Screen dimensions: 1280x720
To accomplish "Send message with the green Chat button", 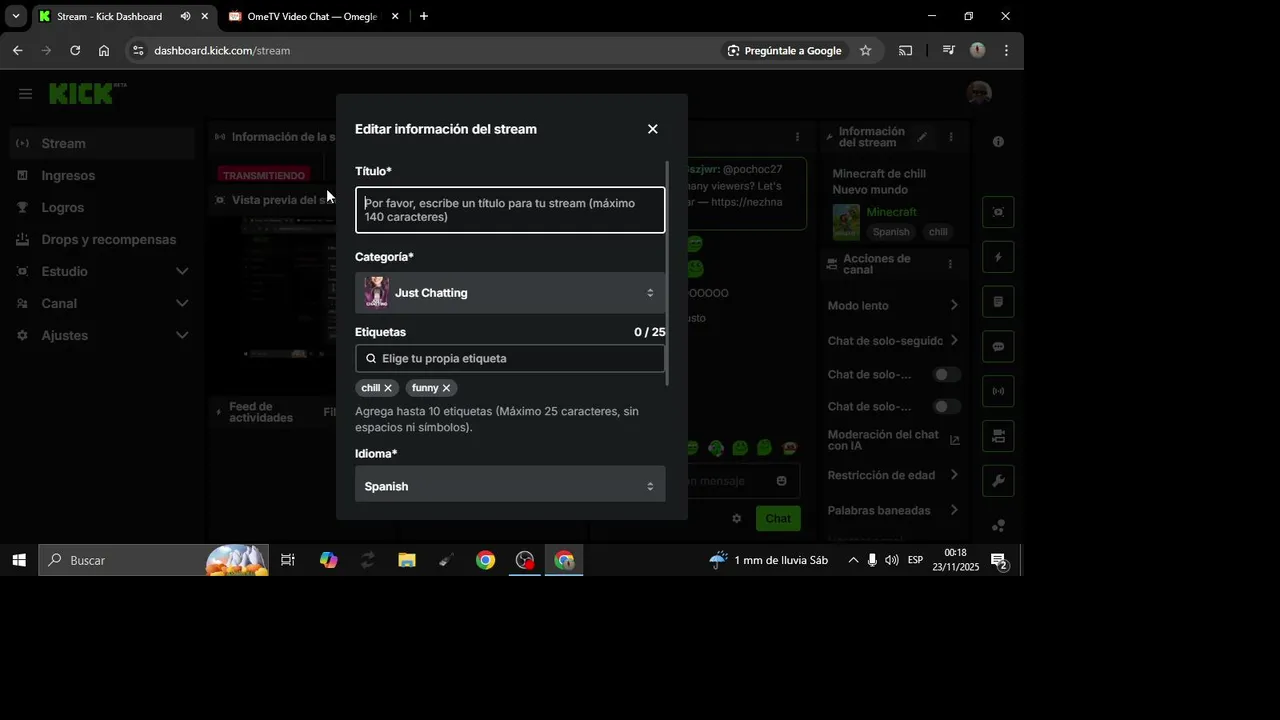I will [778, 518].
